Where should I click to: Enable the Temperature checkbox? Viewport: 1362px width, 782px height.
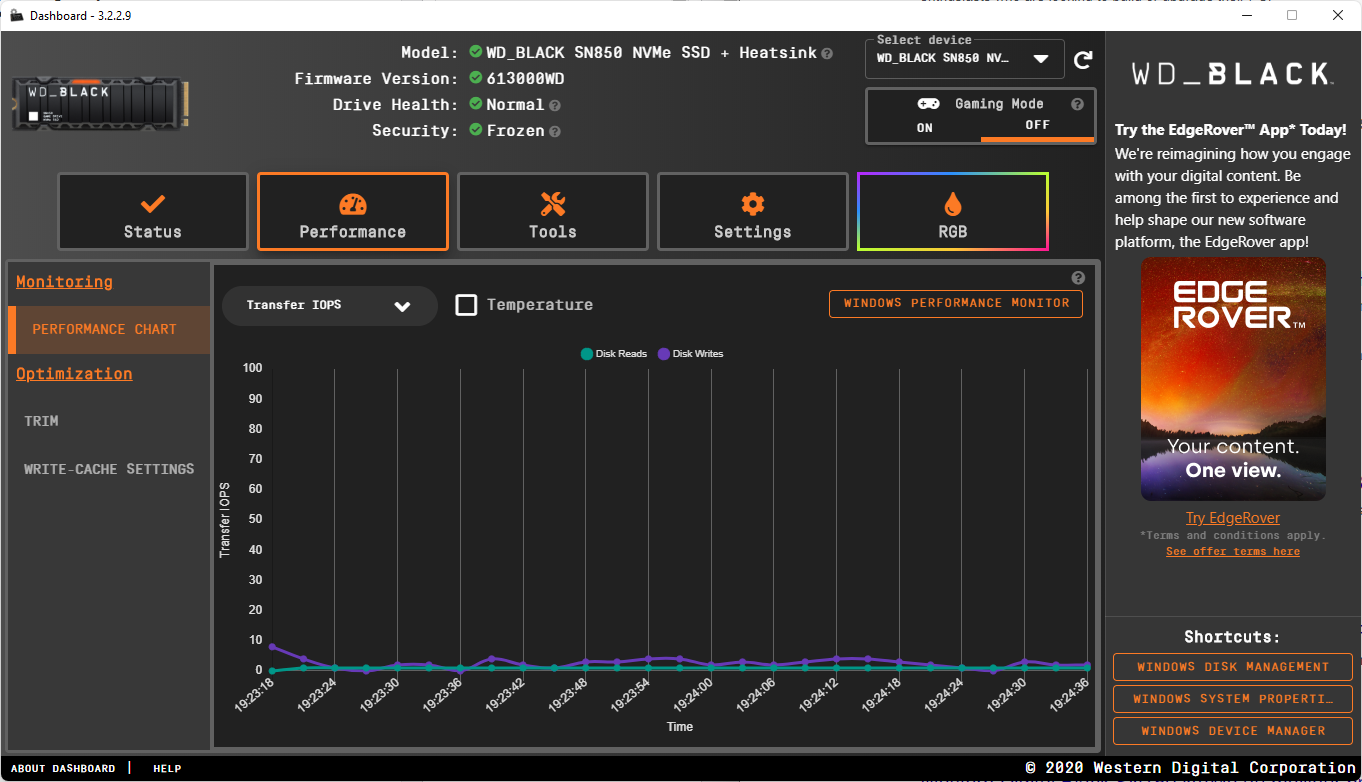[466, 305]
